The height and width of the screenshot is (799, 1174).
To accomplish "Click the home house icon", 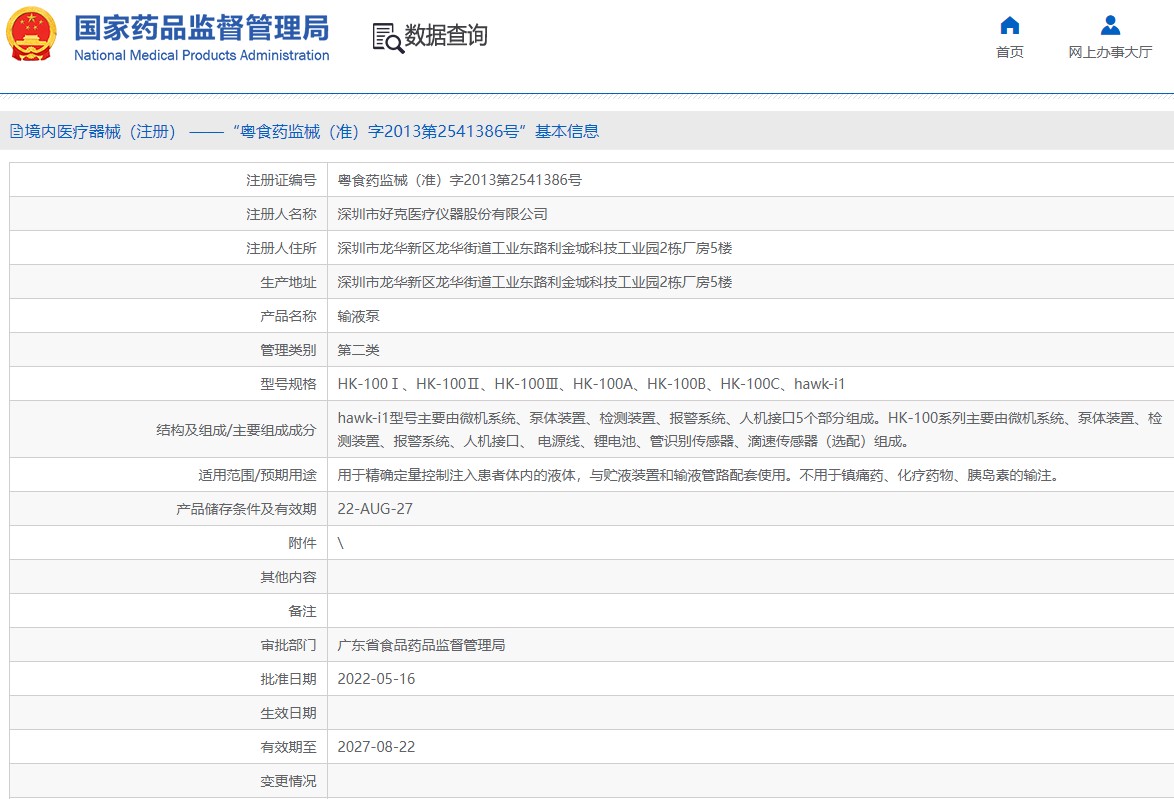I will [x=1010, y=26].
